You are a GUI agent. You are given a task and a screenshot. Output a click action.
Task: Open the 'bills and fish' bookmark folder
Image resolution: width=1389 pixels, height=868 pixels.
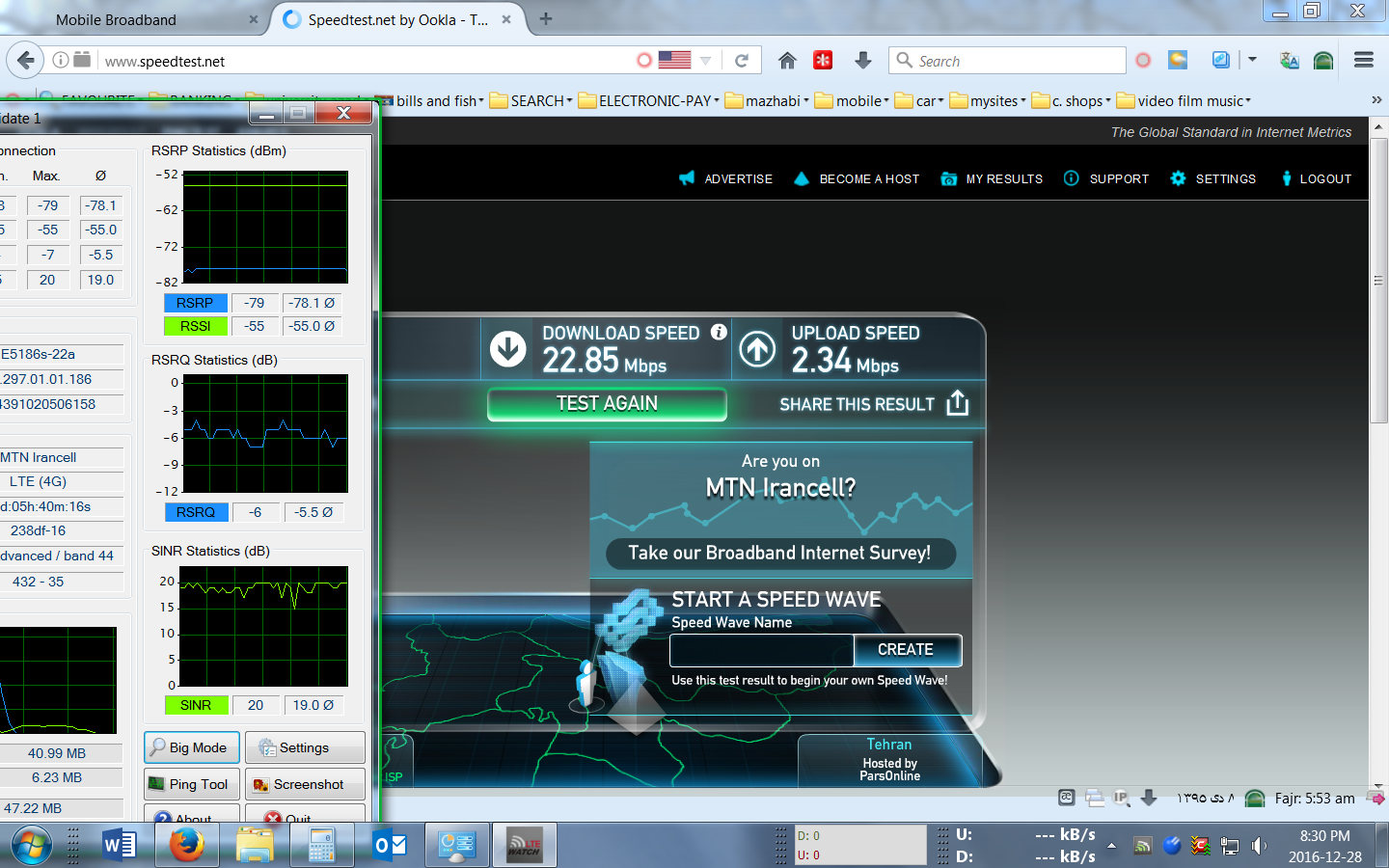tap(430, 100)
